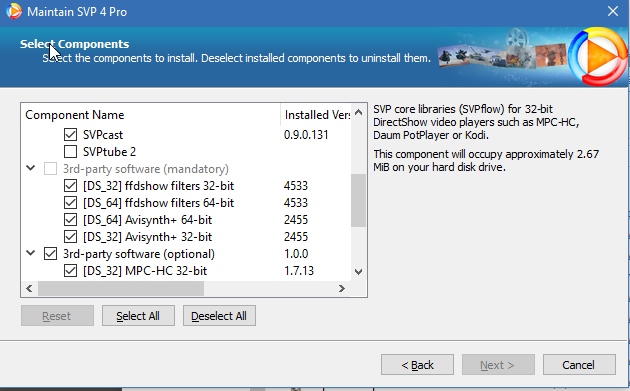The height and width of the screenshot is (391, 630).
Task: Click the vertical scrollbar up arrow
Action: pos(358,113)
